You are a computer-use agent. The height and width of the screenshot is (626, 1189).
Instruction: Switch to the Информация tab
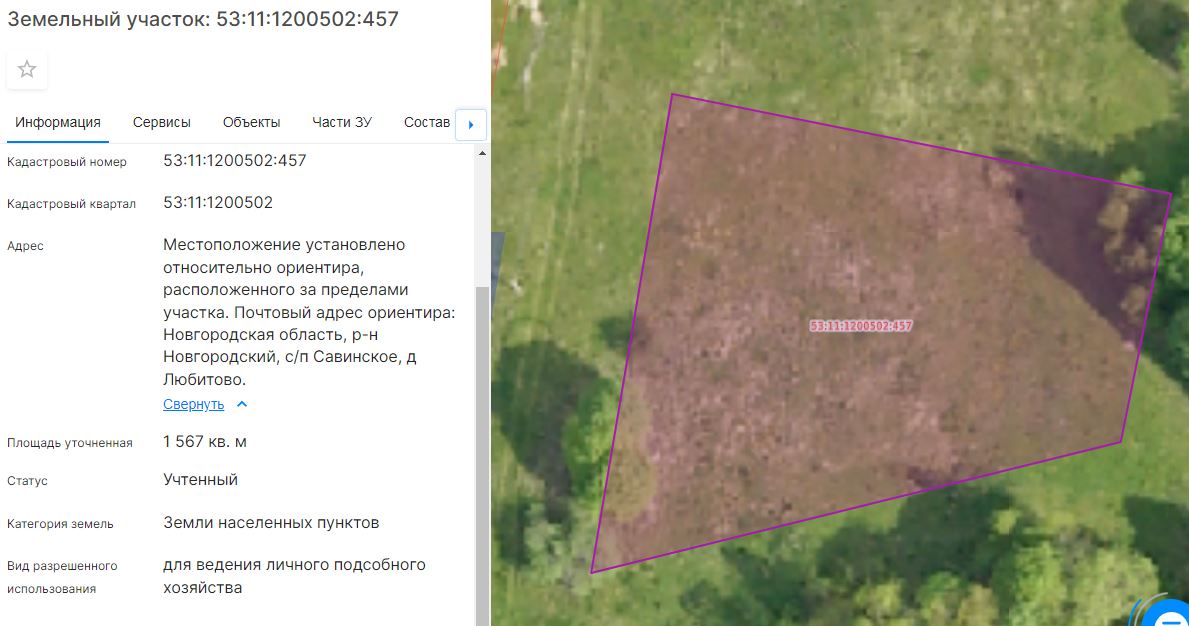58,123
